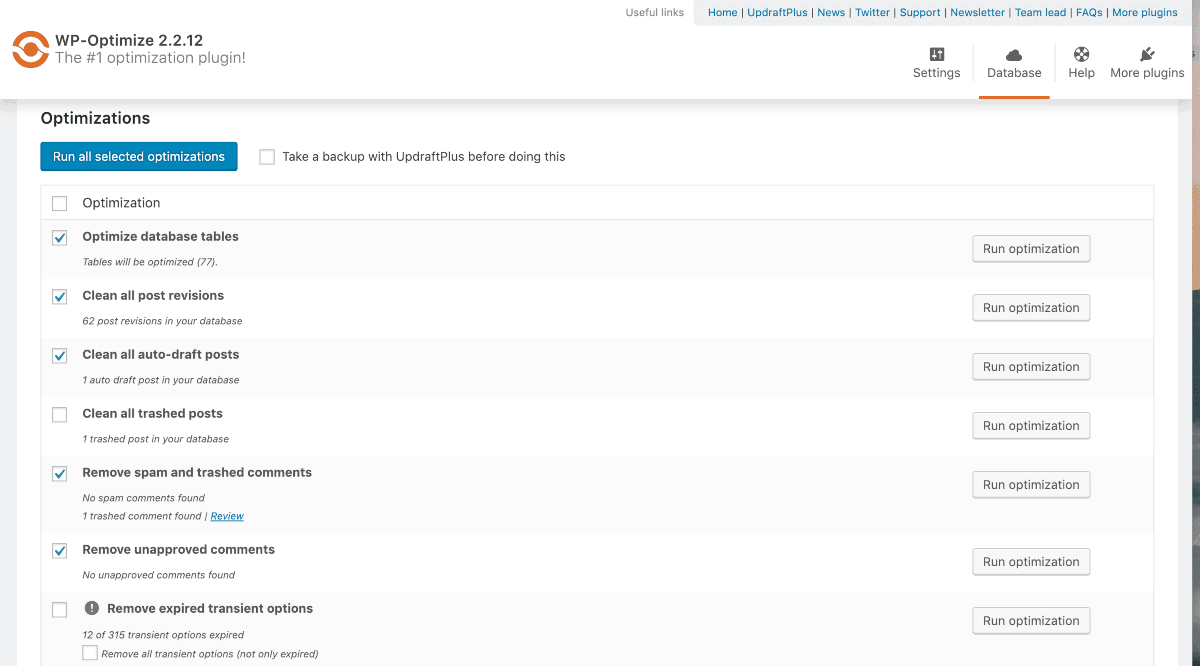Check Remove all transient options checkbox
Screen dimensions: 1200x666
[x=90, y=653]
